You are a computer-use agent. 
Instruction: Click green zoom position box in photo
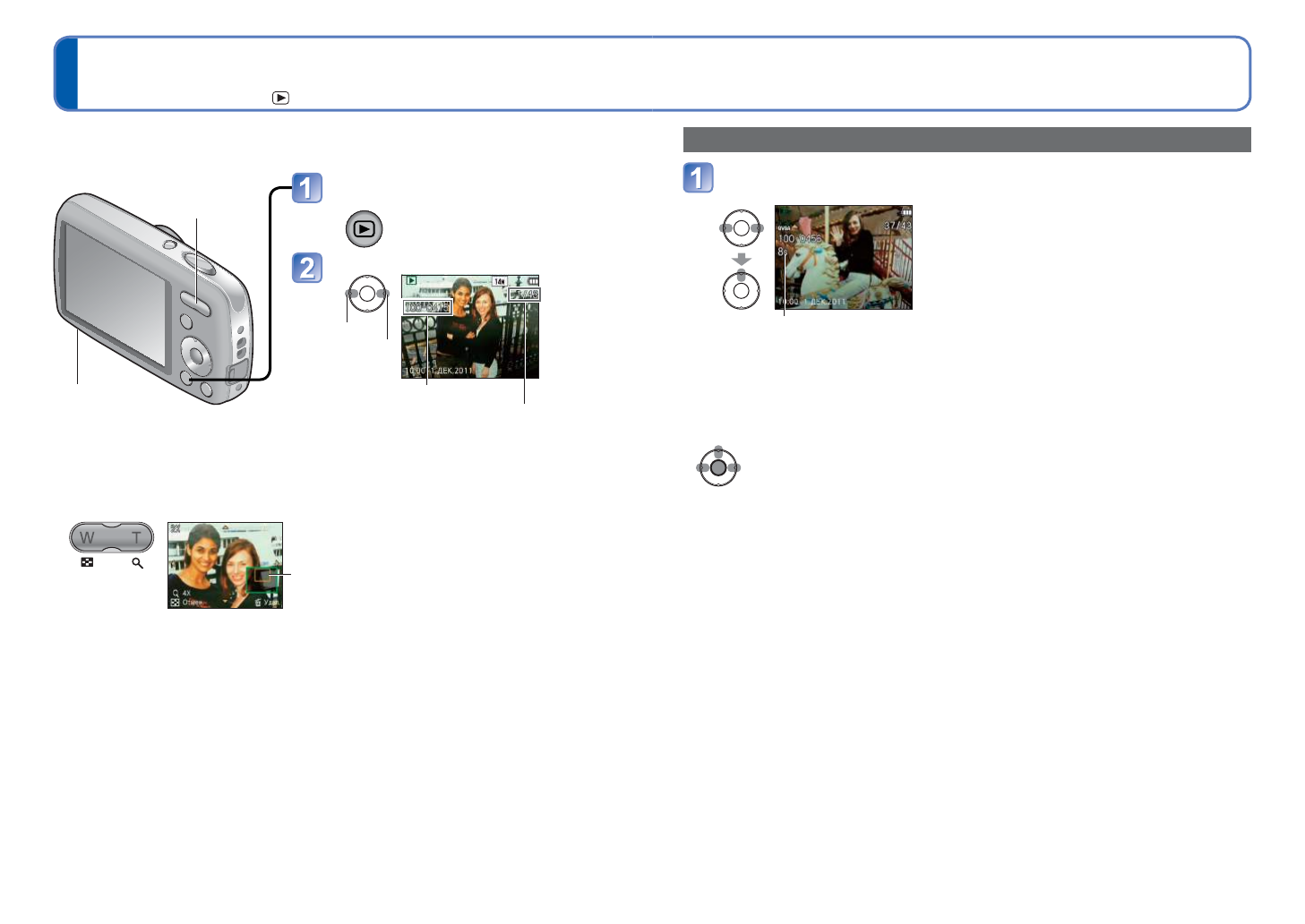(x=262, y=579)
